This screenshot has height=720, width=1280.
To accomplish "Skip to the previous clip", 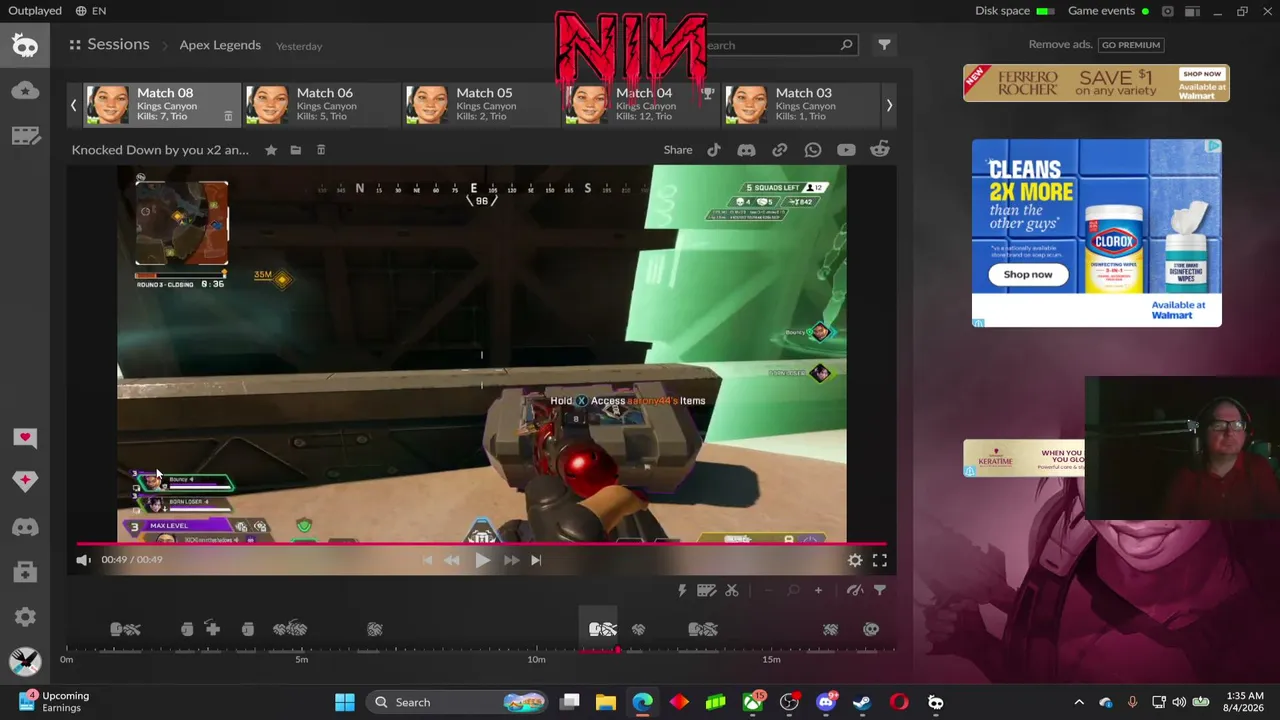I will (x=428, y=560).
